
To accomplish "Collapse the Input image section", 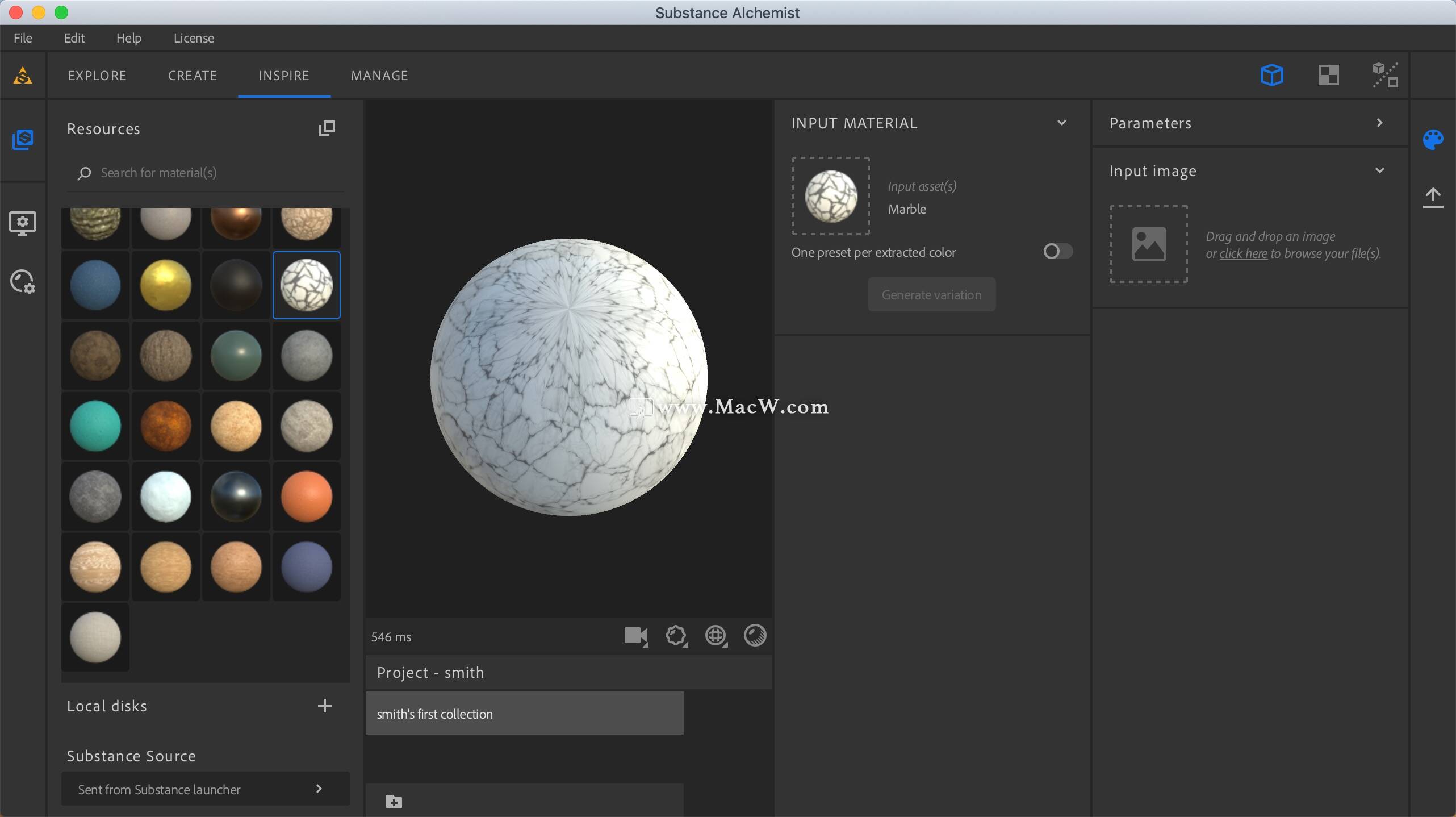I will [1380, 170].
